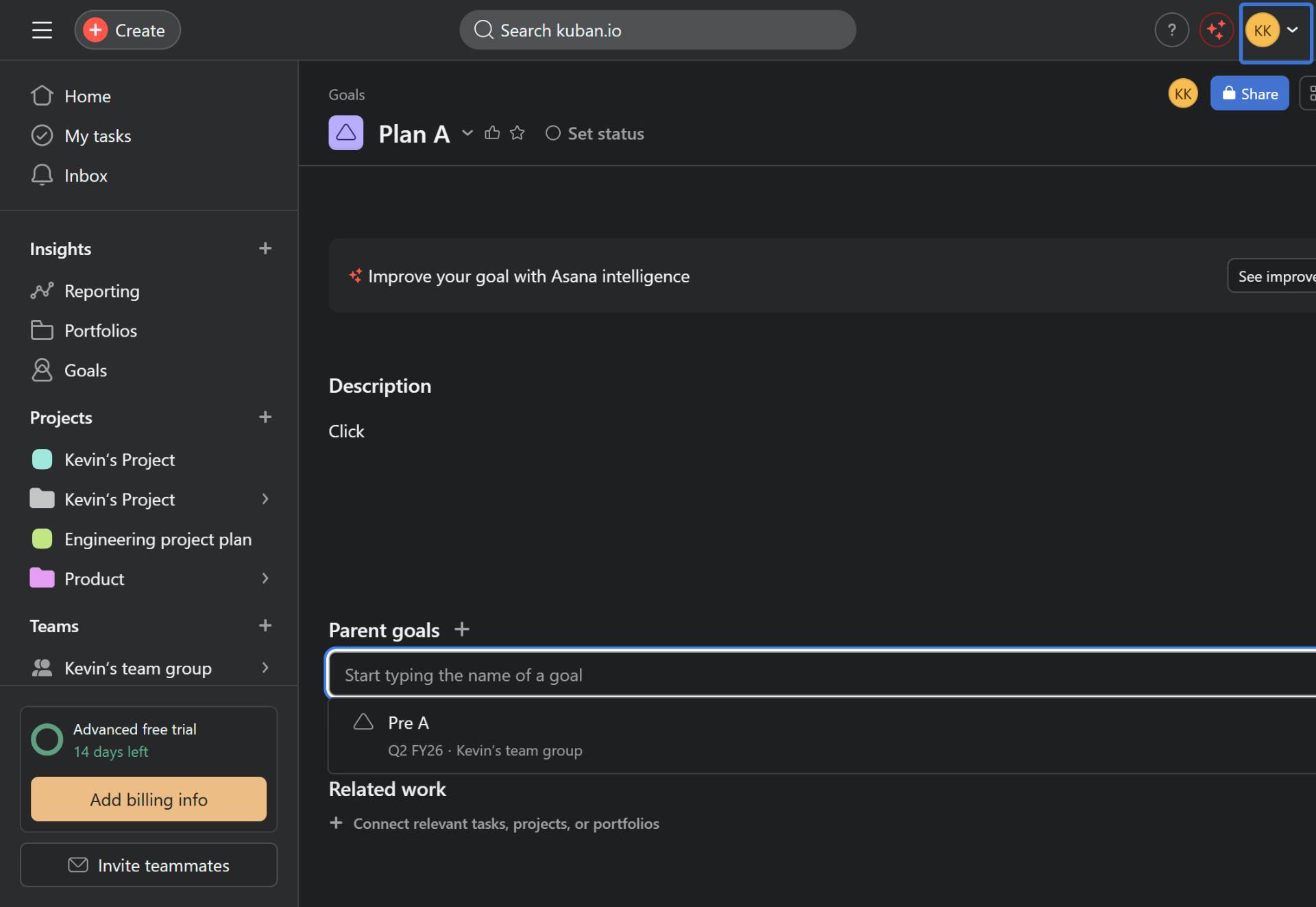Viewport: 1316px width, 907px height.
Task: Add a parent goal with plus icon
Action: pos(462,629)
